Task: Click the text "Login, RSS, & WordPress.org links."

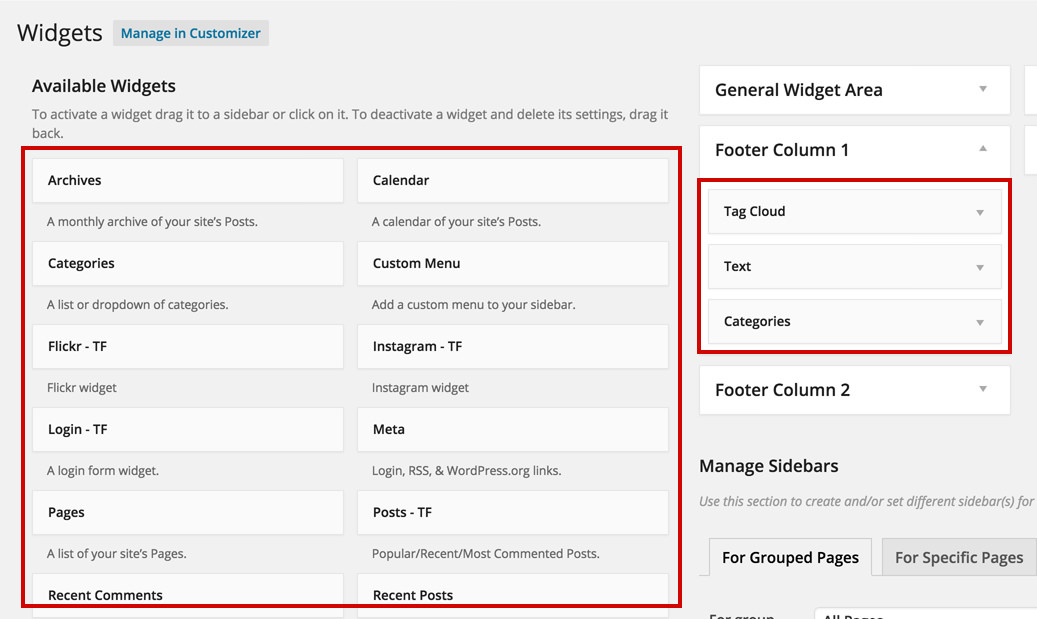Action: [466, 471]
